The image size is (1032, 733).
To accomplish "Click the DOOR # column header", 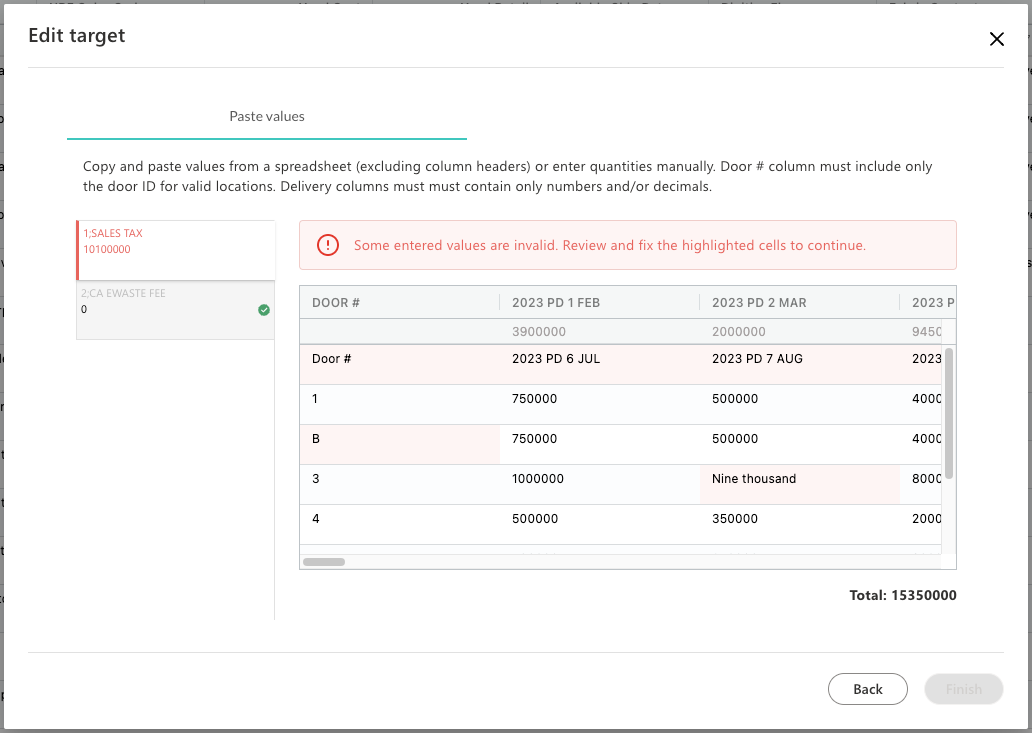I will pyautogui.click(x=400, y=303).
